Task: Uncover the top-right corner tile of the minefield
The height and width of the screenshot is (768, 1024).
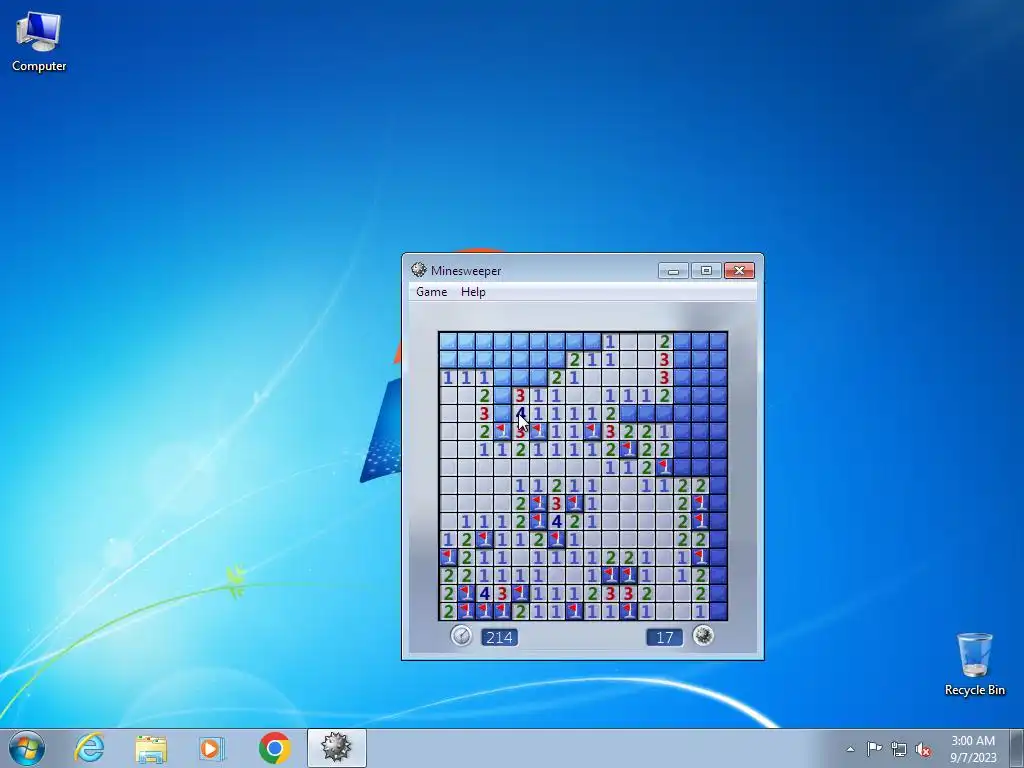Action: (x=718, y=341)
